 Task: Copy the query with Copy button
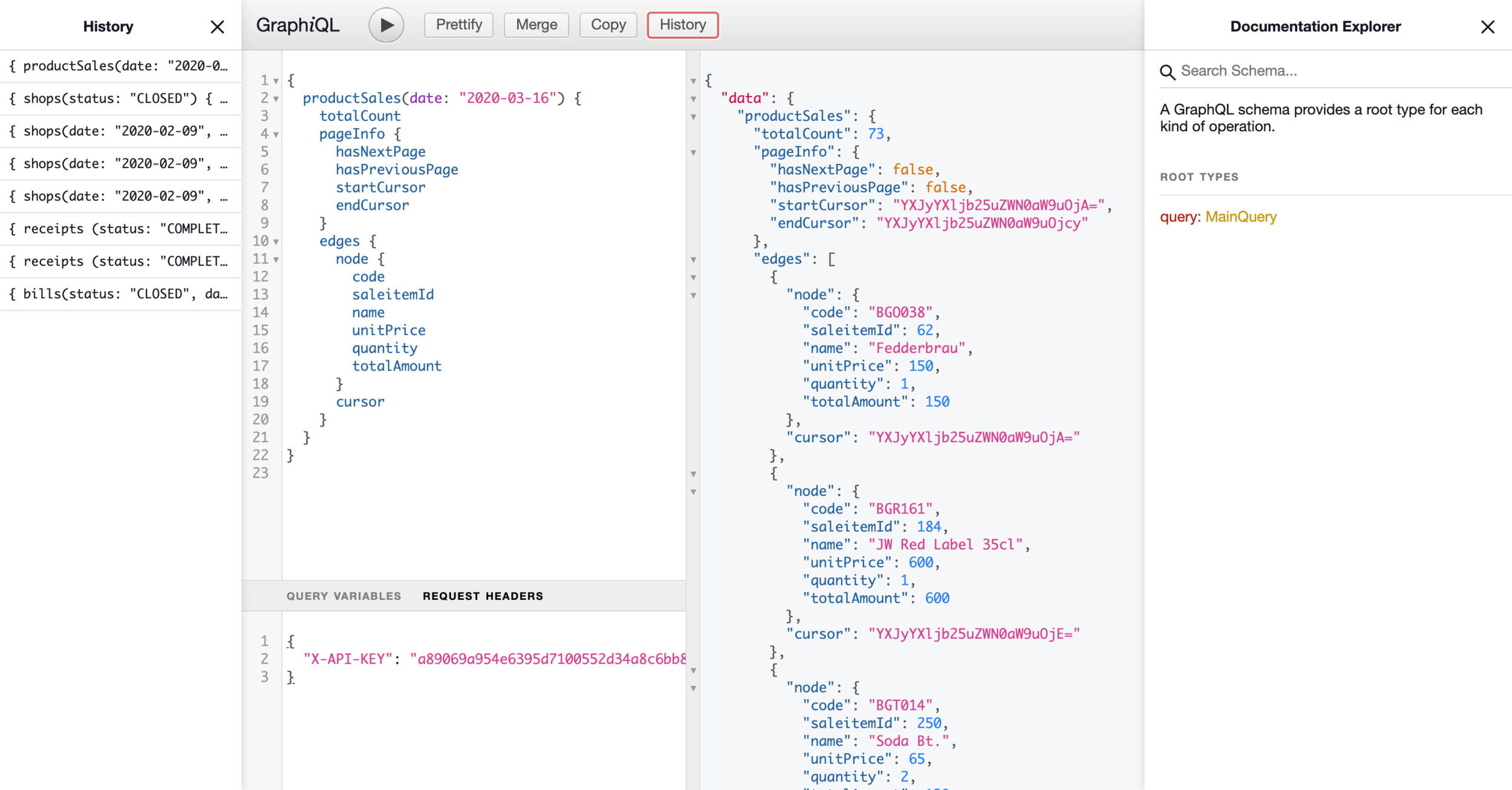point(608,25)
